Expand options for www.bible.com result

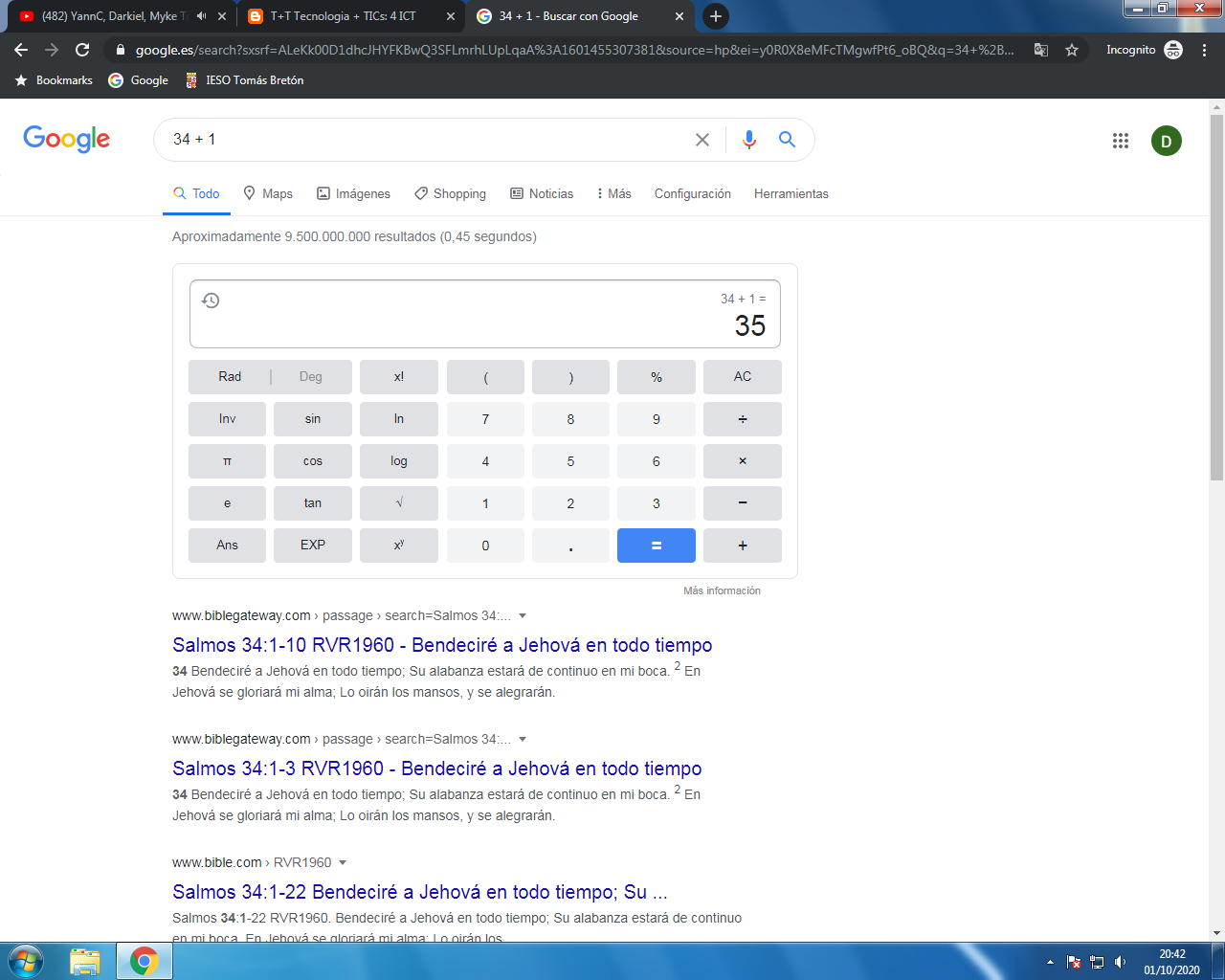point(343,863)
